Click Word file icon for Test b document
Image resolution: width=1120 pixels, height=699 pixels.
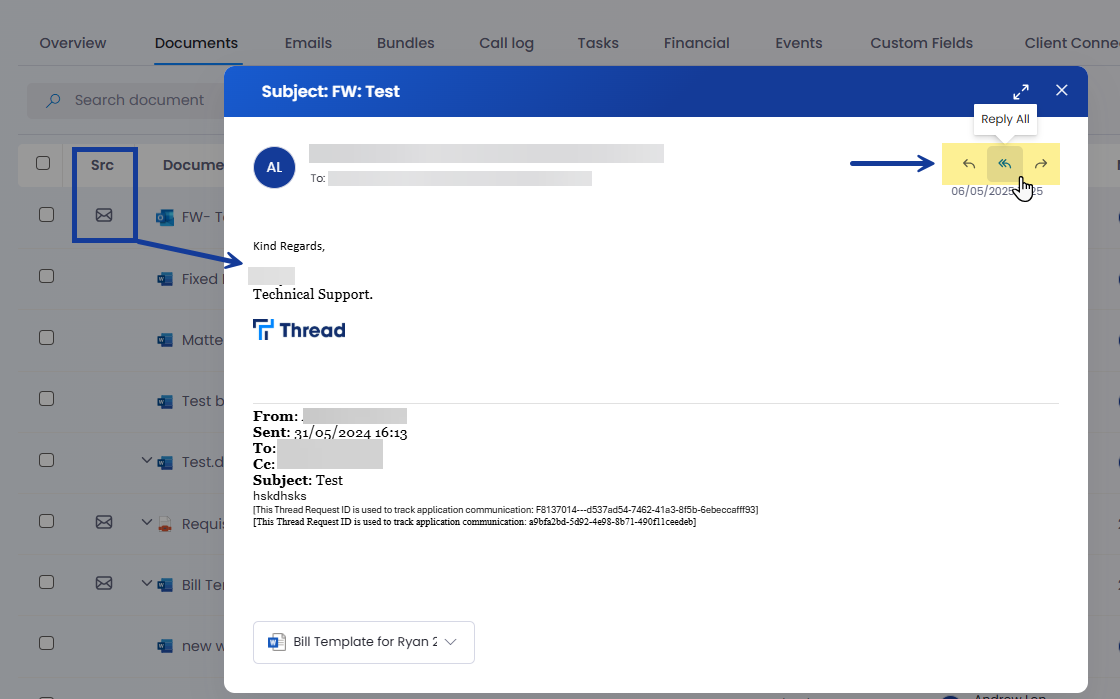(x=165, y=401)
